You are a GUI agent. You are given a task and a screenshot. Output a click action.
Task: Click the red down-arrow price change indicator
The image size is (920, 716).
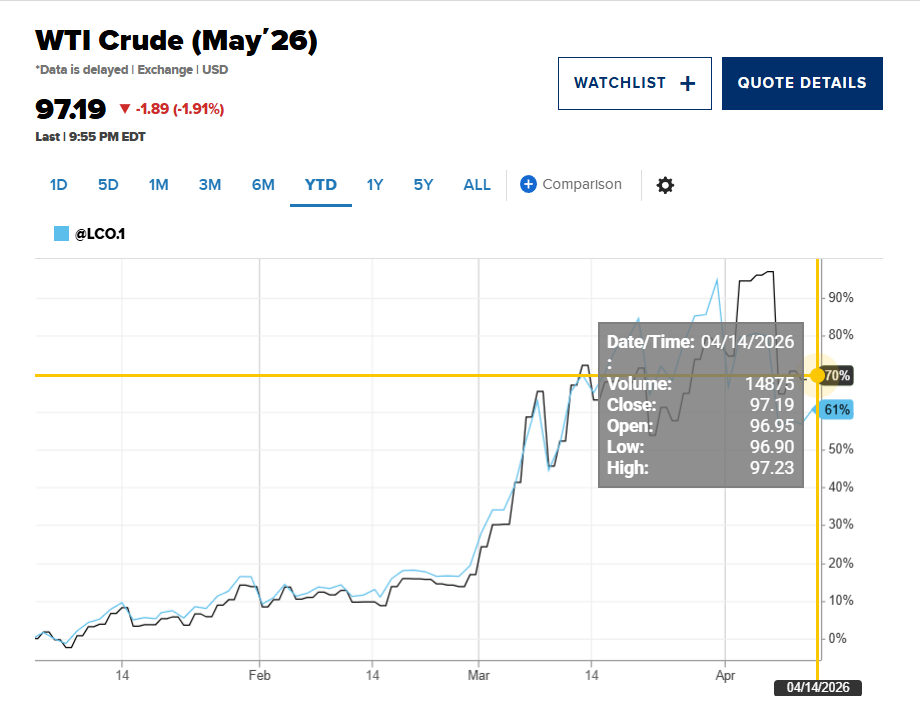(124, 109)
